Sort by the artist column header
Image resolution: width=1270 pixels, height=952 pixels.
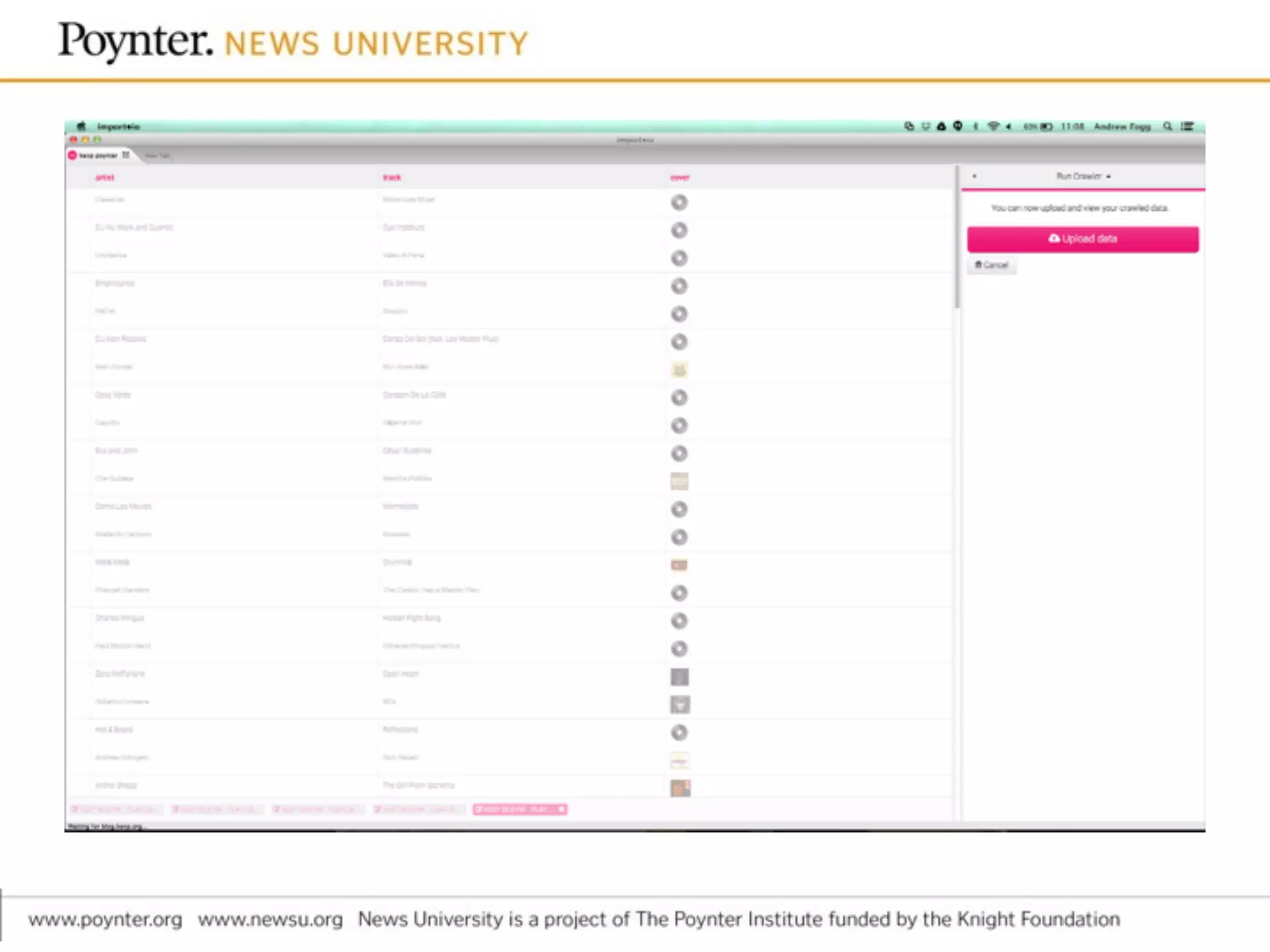pyautogui.click(x=104, y=178)
